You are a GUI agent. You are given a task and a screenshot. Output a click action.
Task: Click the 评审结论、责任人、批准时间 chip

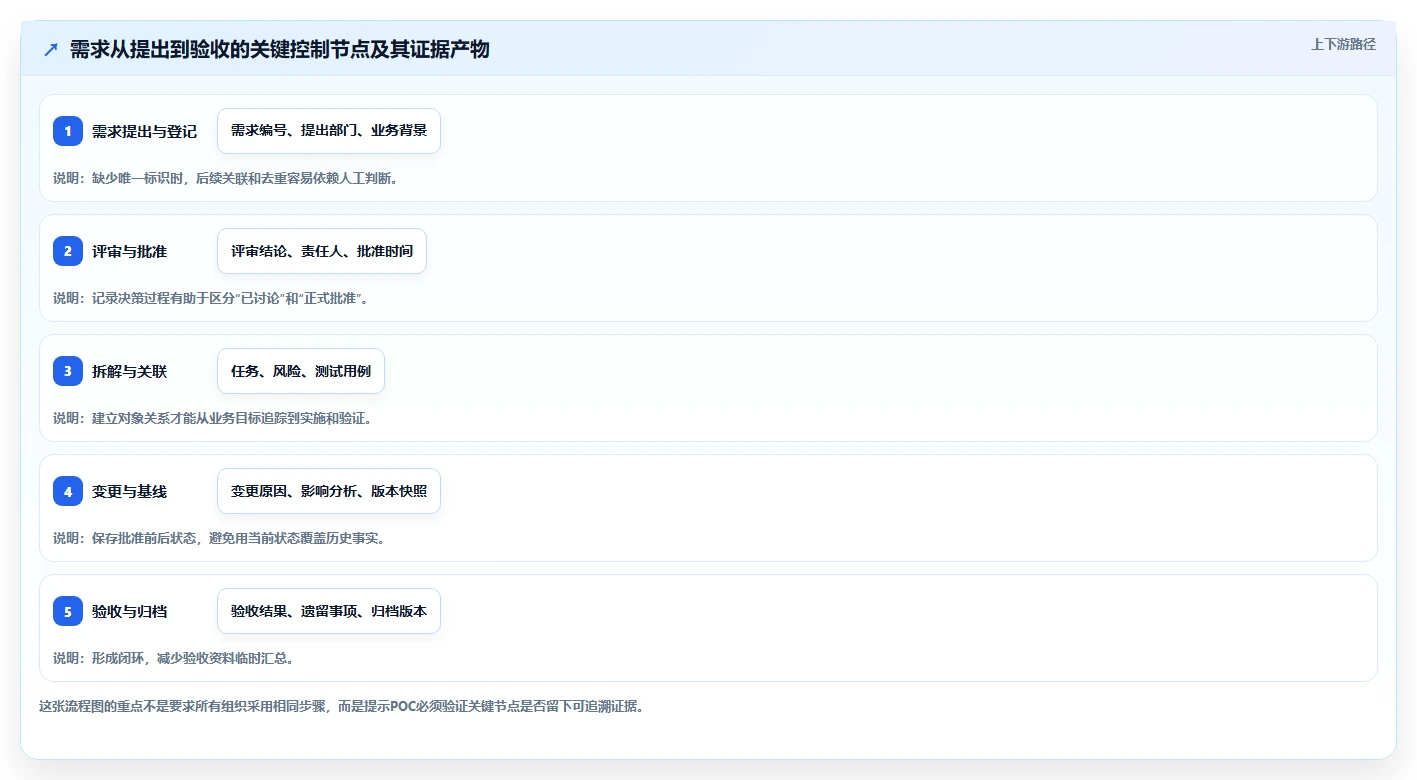[x=322, y=251]
